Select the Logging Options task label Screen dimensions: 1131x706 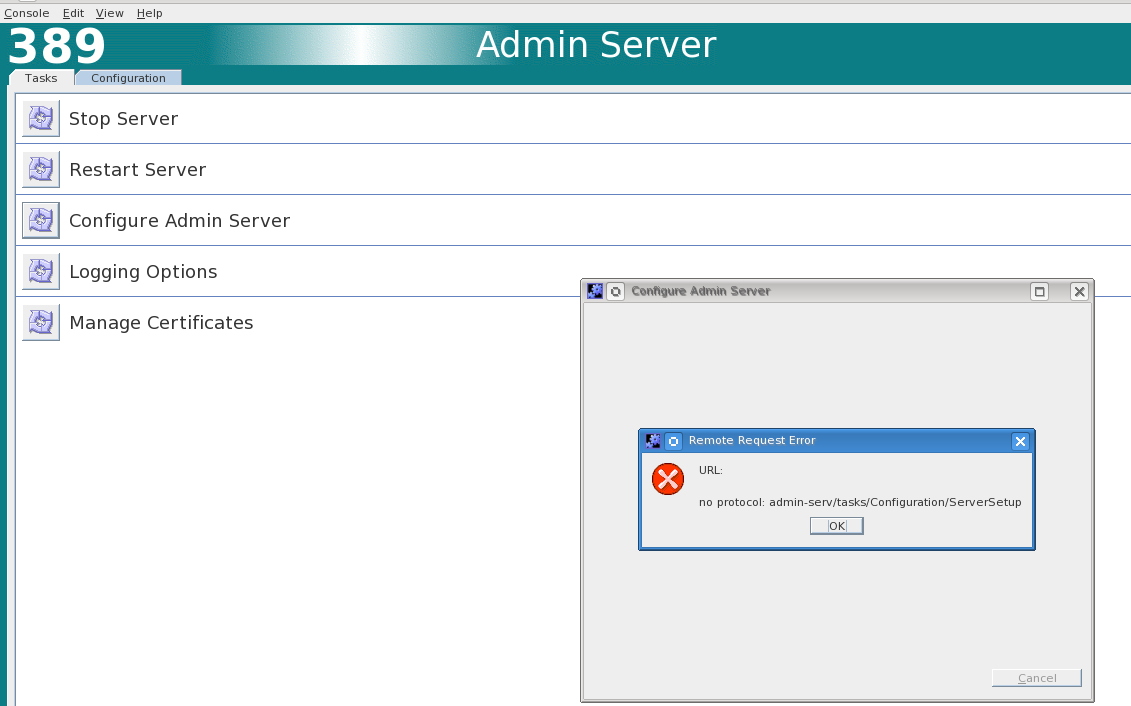click(143, 271)
